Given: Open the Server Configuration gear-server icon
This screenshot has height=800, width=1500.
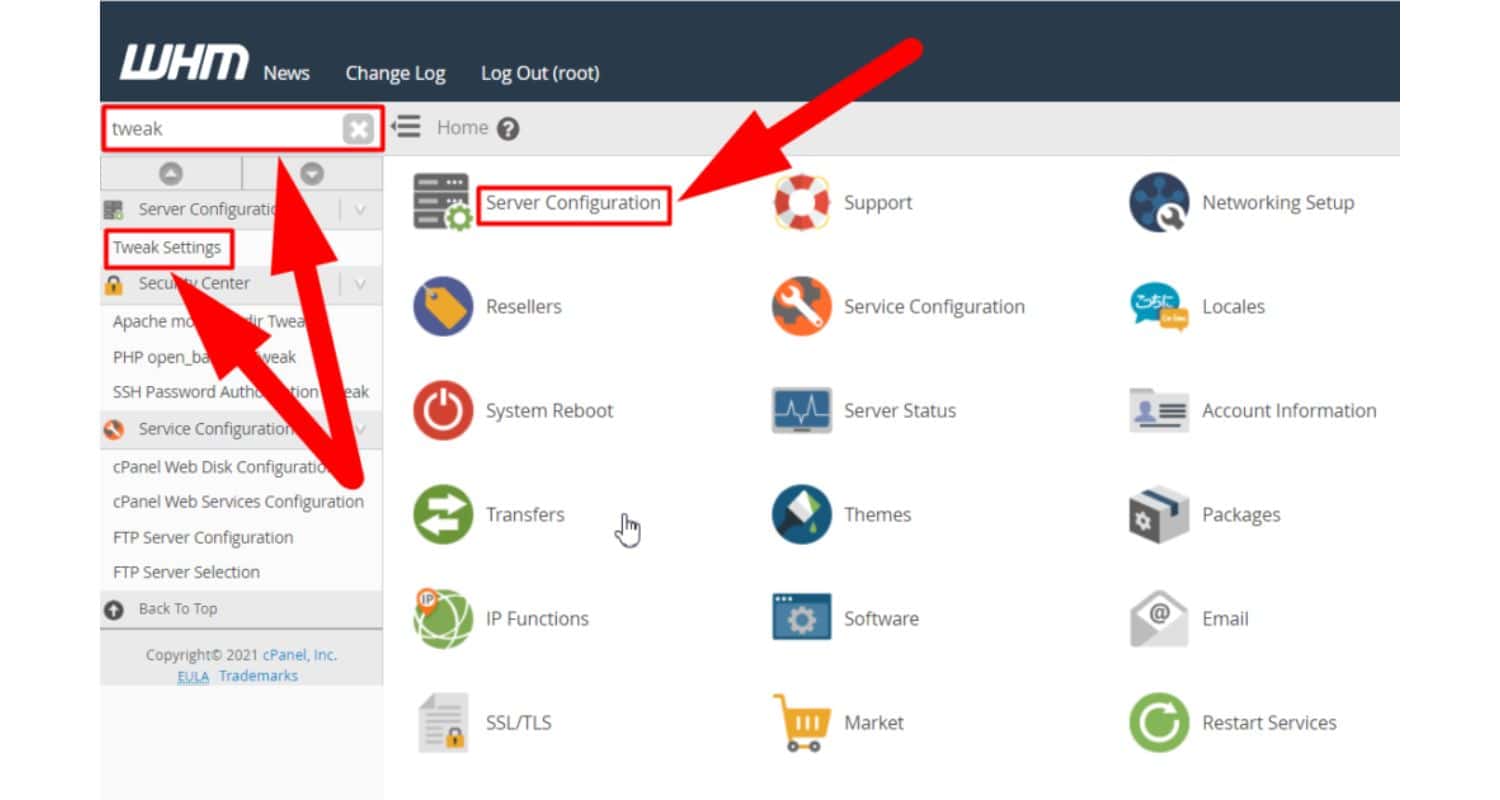Looking at the screenshot, I should (x=443, y=202).
